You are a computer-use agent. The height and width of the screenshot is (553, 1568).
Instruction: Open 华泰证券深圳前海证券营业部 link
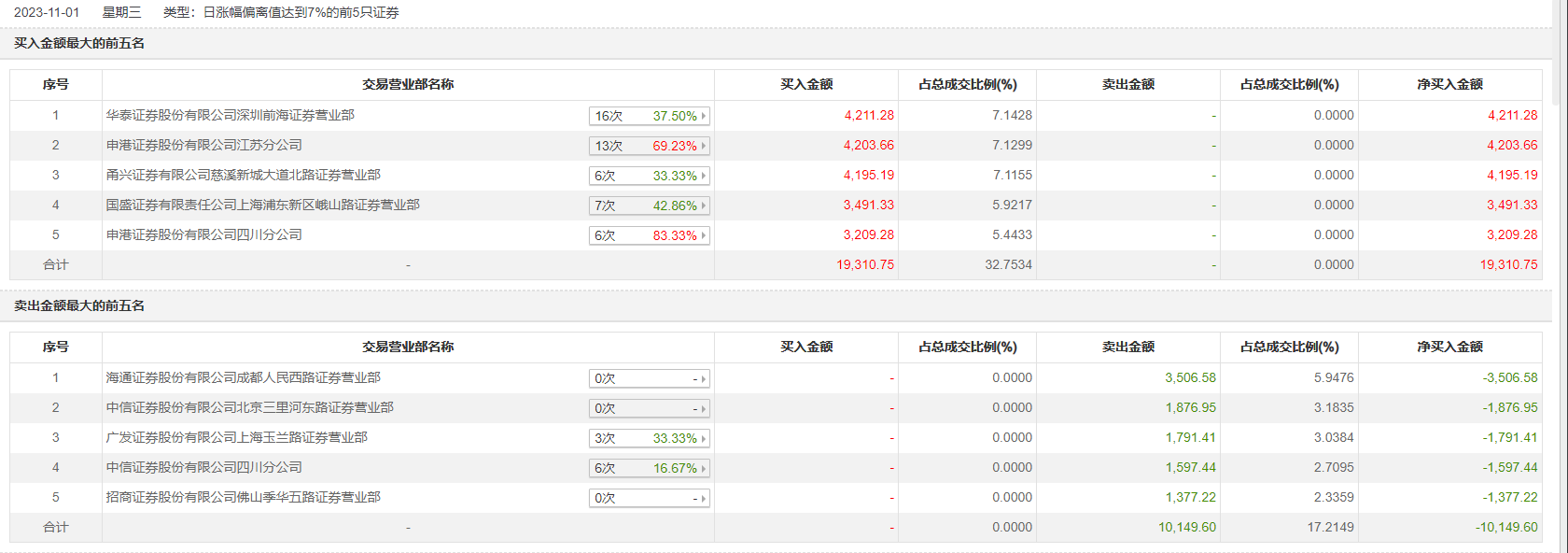point(230,116)
